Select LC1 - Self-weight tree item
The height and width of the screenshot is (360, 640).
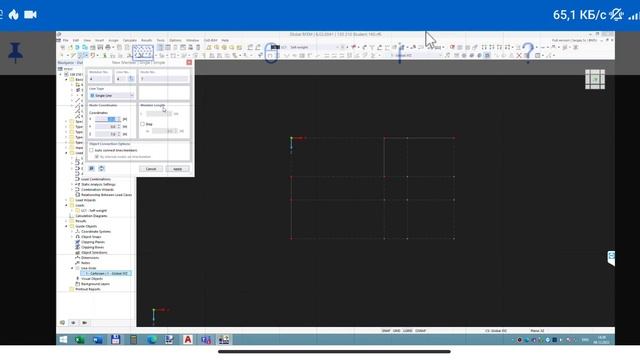[x=93, y=211]
